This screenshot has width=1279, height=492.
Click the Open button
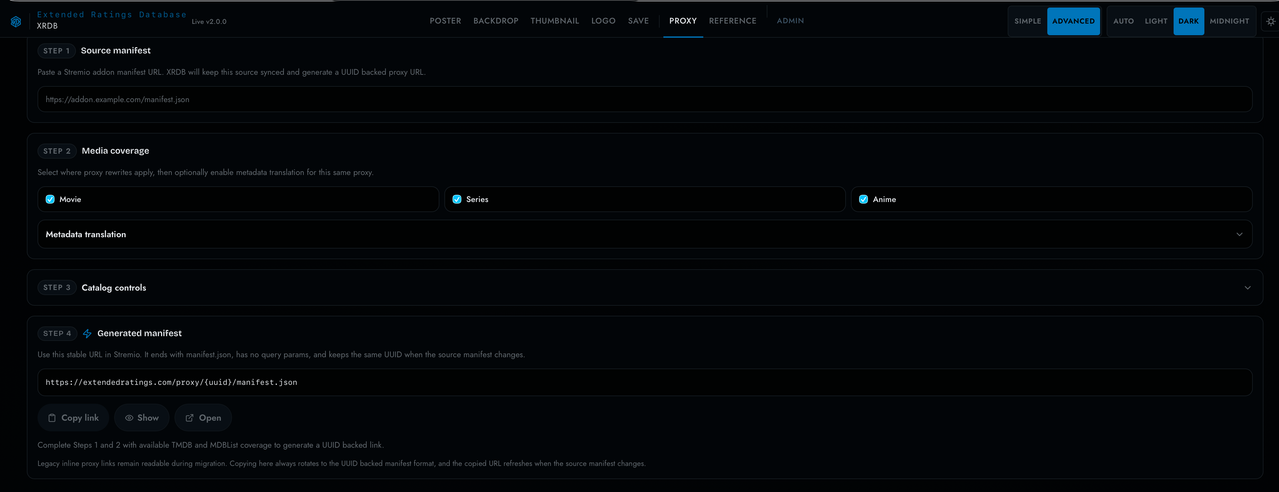(203, 418)
